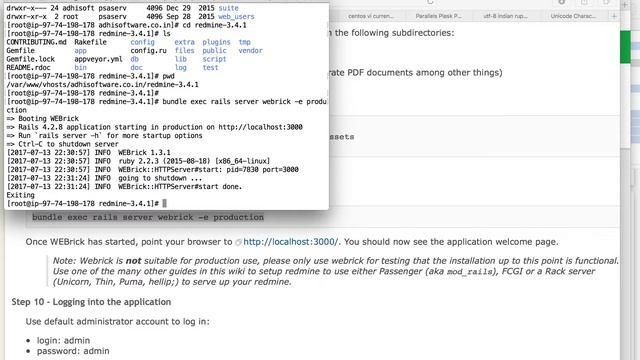Switch to the 'Parallels Plesk P...' browser tab
Screen dimensions: 640x360
pyautogui.click(x=438, y=16)
